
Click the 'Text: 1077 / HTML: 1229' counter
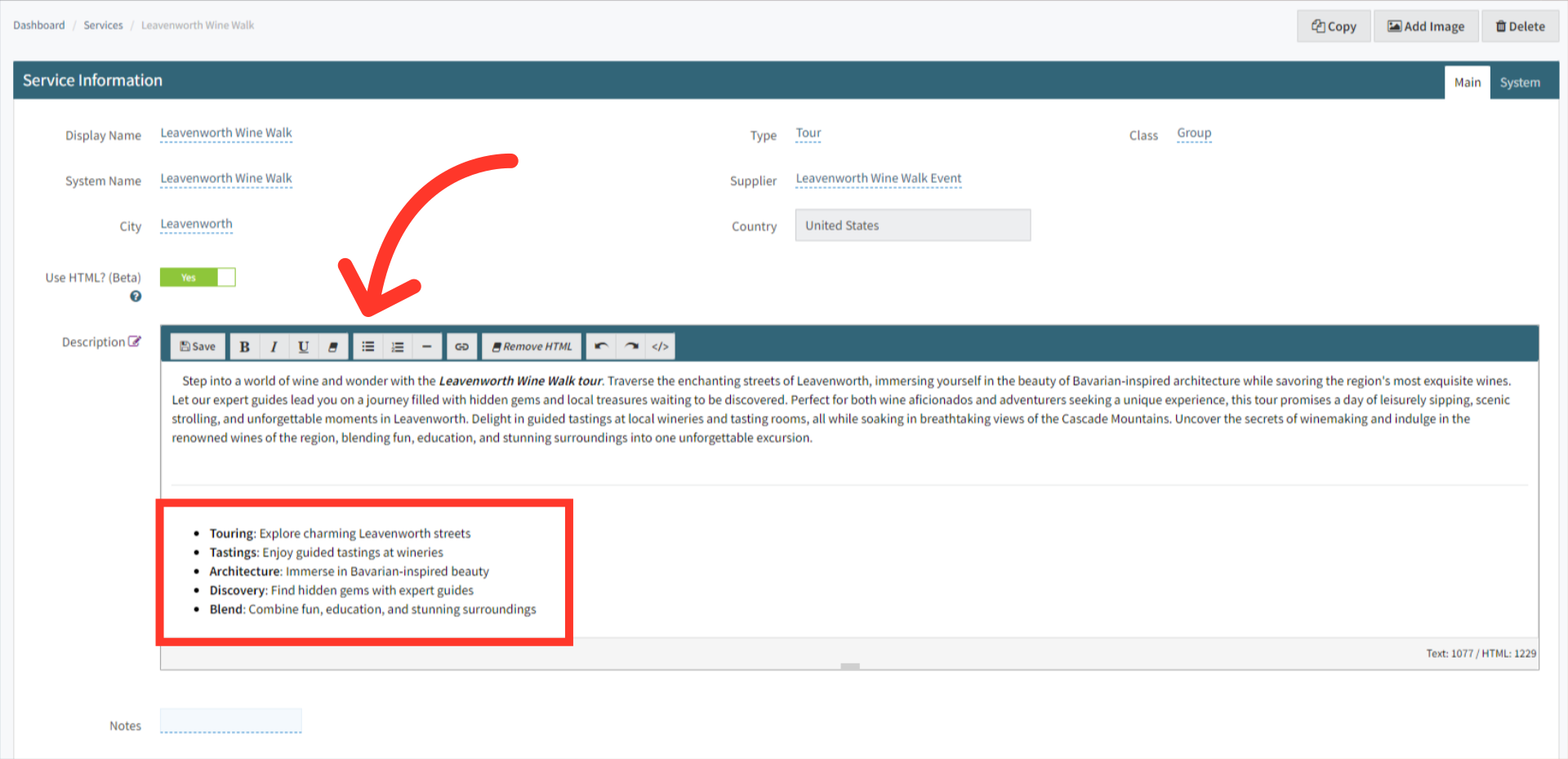tap(1481, 654)
